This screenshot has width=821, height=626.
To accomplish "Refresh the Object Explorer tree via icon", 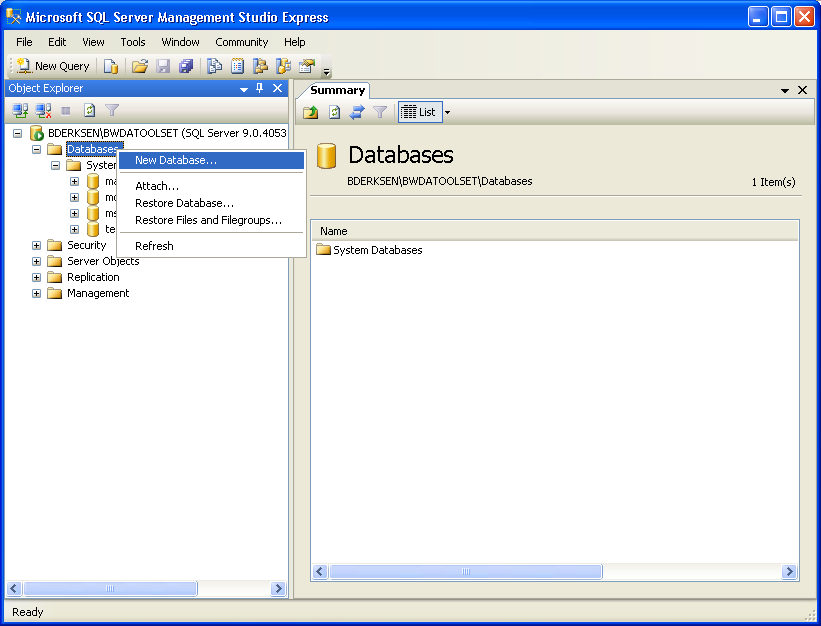I will point(89,111).
